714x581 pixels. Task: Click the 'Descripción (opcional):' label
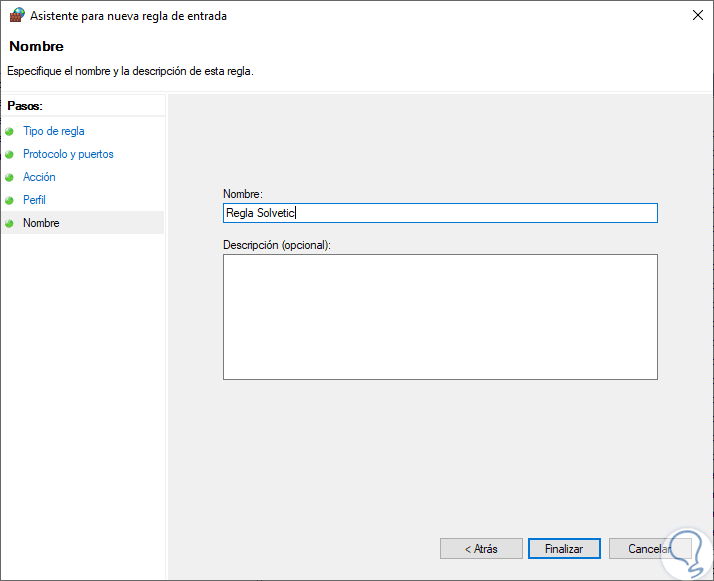276,244
